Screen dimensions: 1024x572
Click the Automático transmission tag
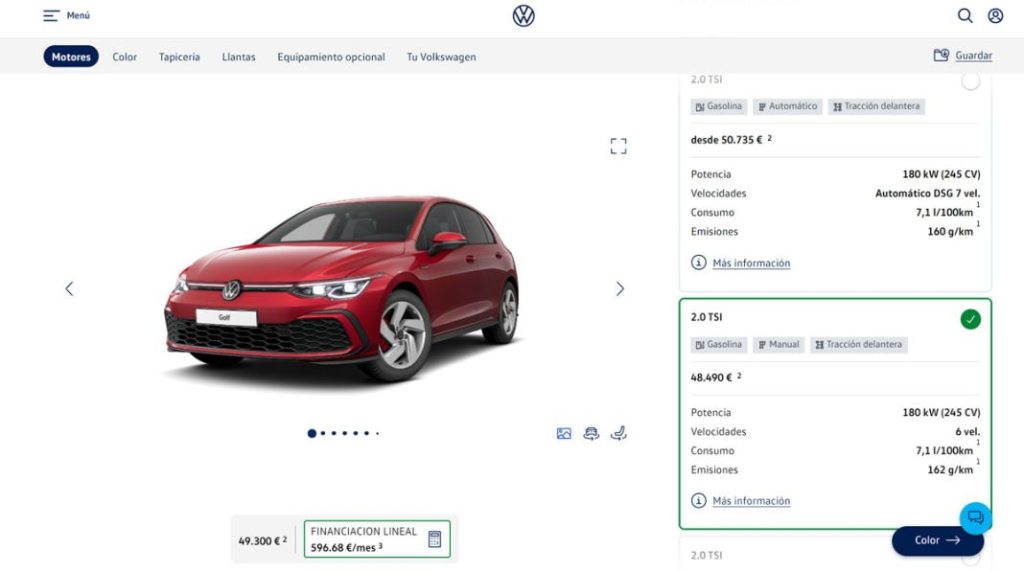(x=788, y=106)
